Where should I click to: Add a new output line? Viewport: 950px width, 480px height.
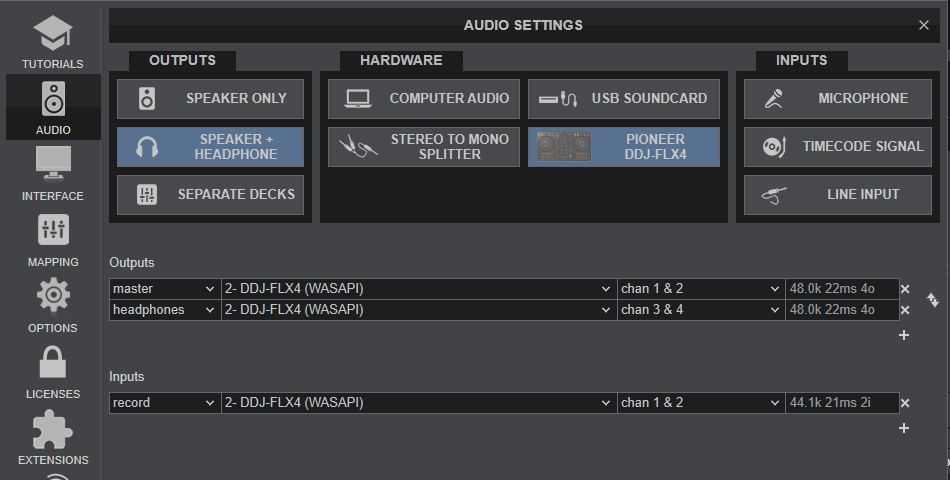(x=904, y=335)
